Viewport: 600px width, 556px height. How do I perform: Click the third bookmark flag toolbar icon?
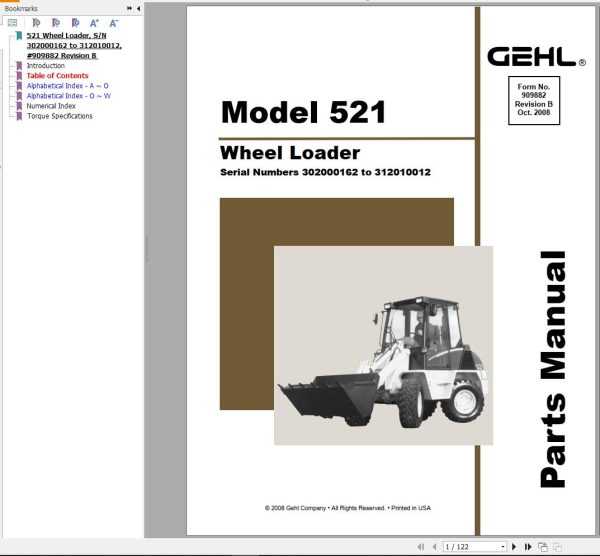(75, 23)
